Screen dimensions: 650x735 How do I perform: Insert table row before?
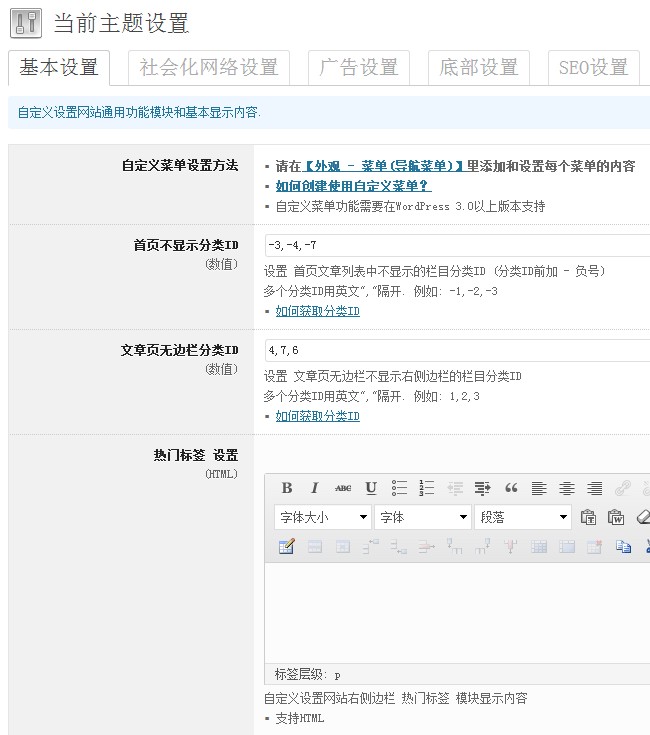370,547
